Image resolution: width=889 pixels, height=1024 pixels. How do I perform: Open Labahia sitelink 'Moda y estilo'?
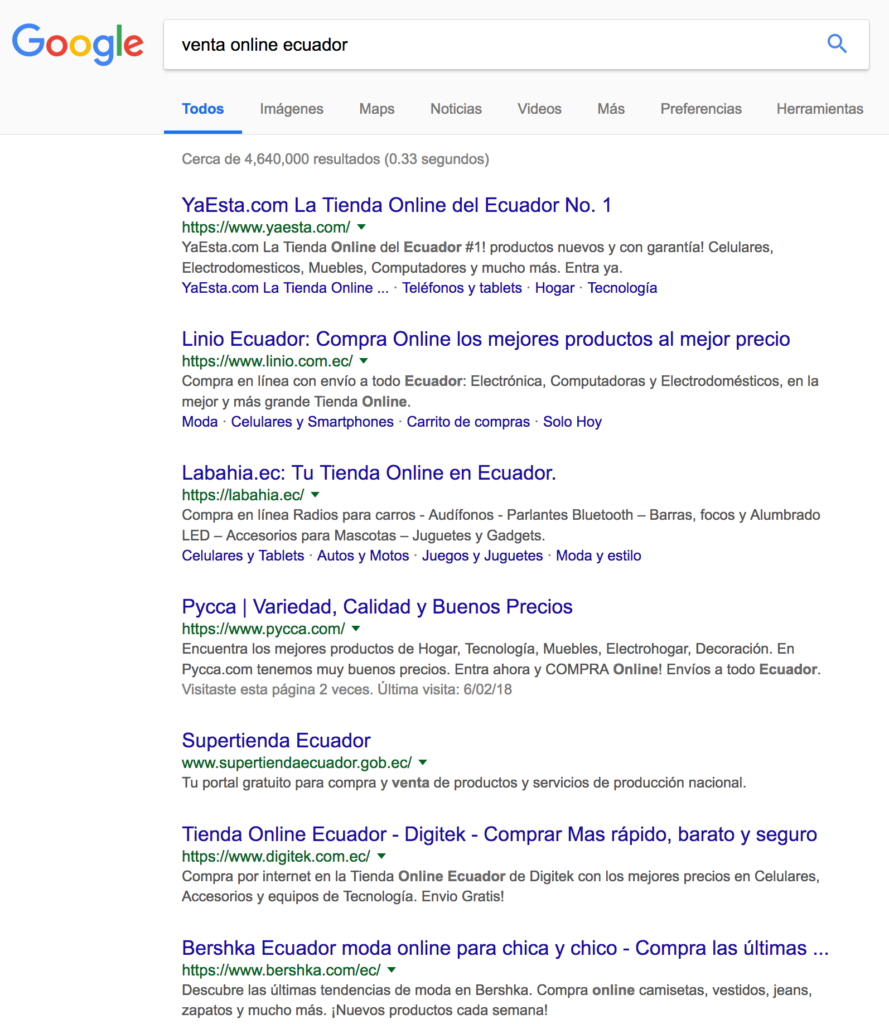(x=598, y=556)
